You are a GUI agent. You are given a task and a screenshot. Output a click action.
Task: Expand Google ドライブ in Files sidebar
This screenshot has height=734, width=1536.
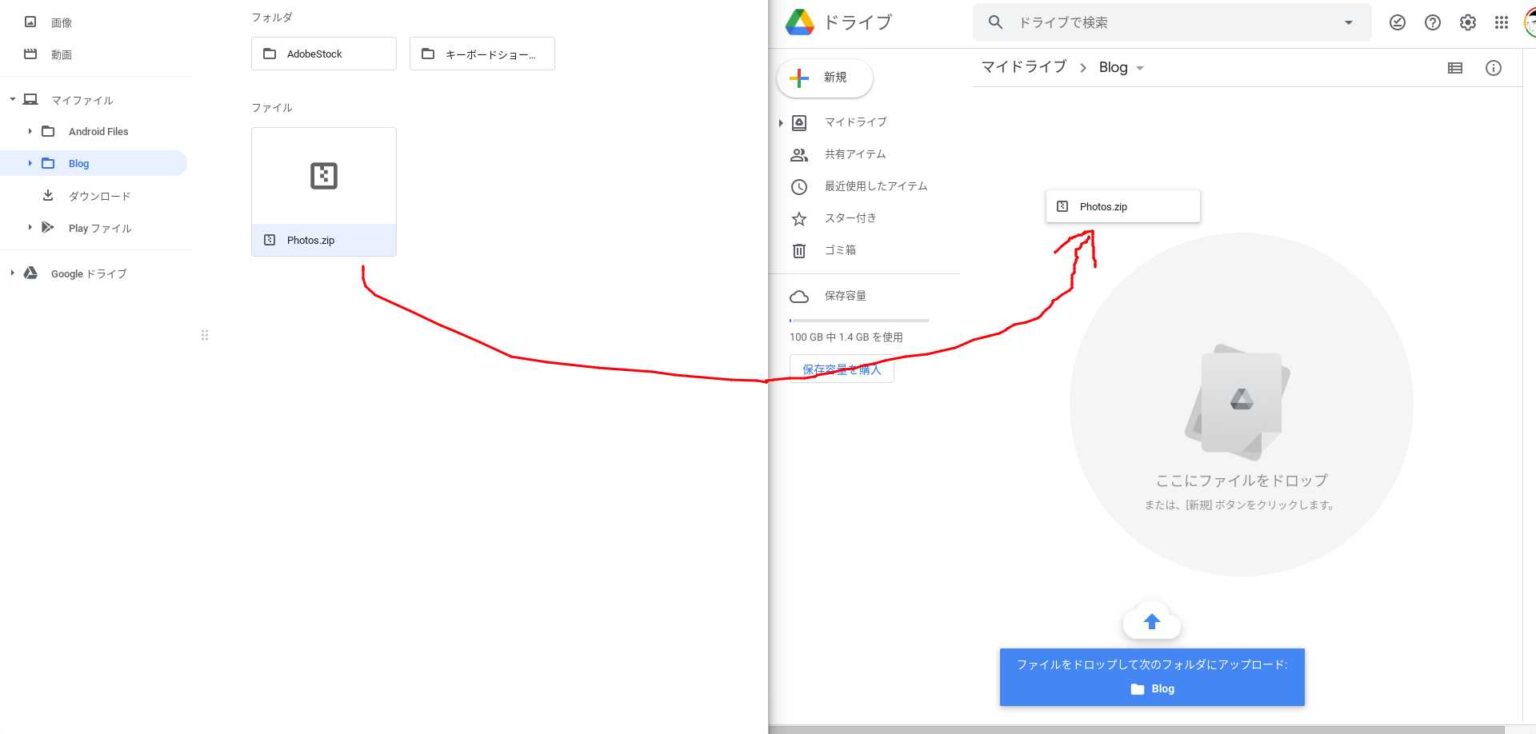[13, 273]
